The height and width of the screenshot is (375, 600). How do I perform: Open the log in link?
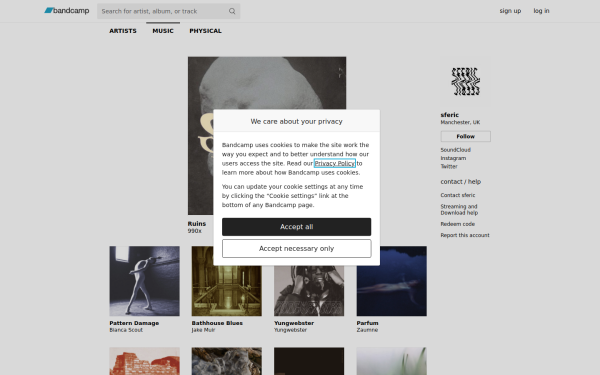coord(541,11)
